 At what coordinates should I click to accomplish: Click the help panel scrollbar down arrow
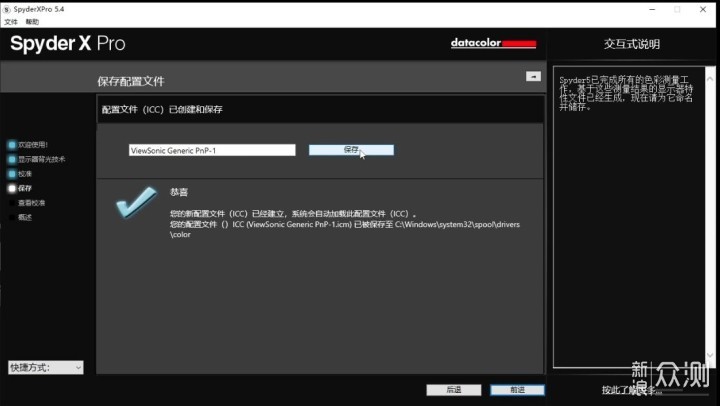pos(710,355)
